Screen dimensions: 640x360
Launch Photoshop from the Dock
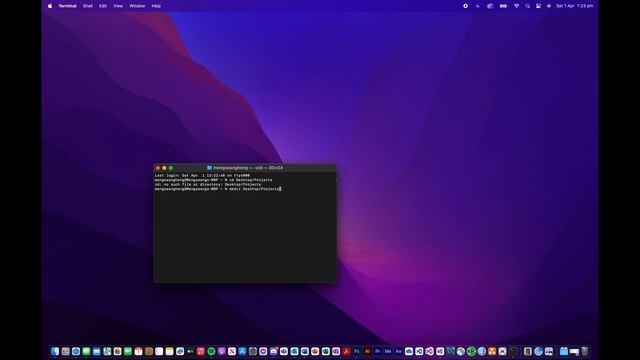click(x=357, y=351)
